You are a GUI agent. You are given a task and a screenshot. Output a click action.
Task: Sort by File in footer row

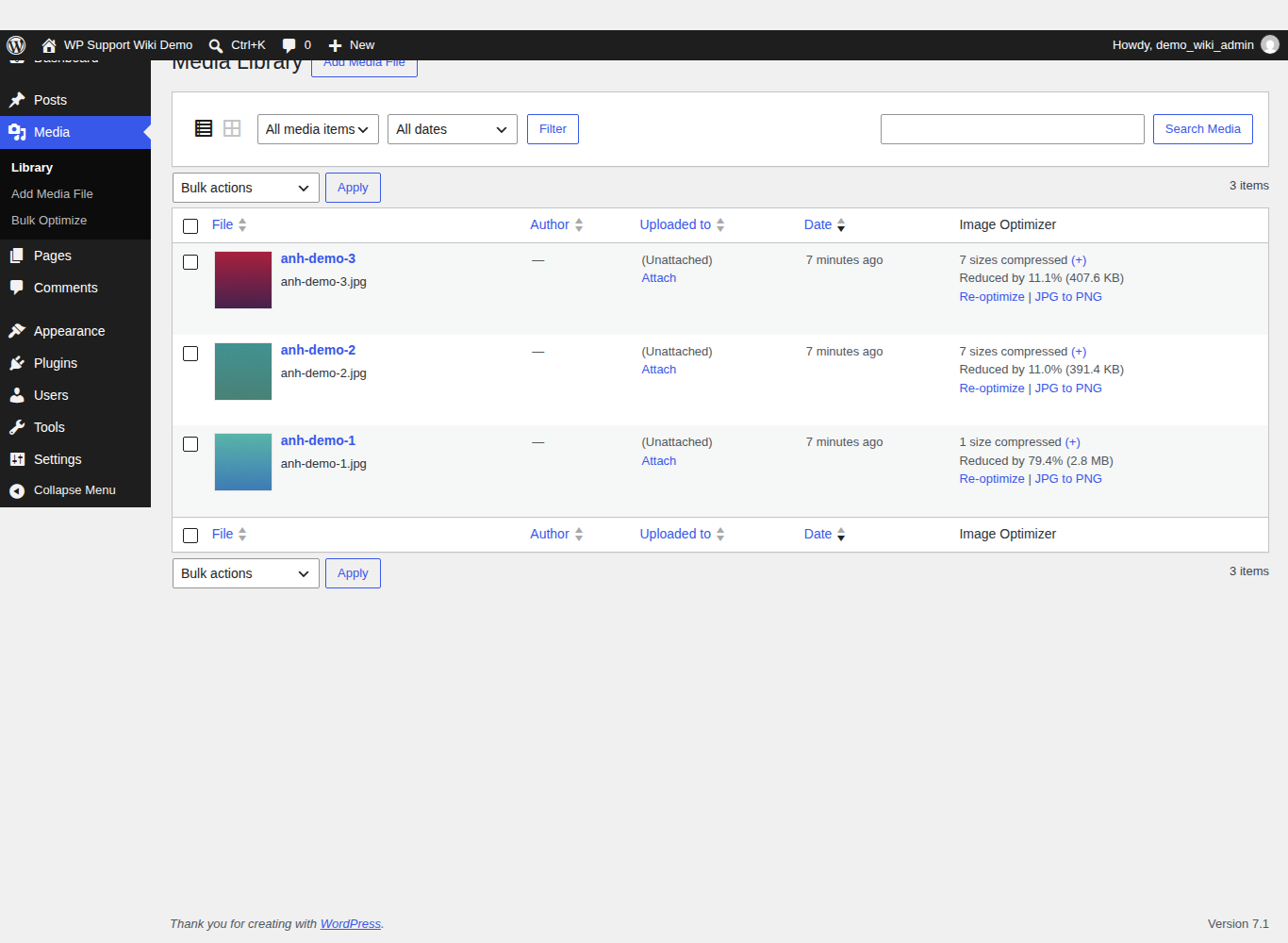(x=229, y=534)
